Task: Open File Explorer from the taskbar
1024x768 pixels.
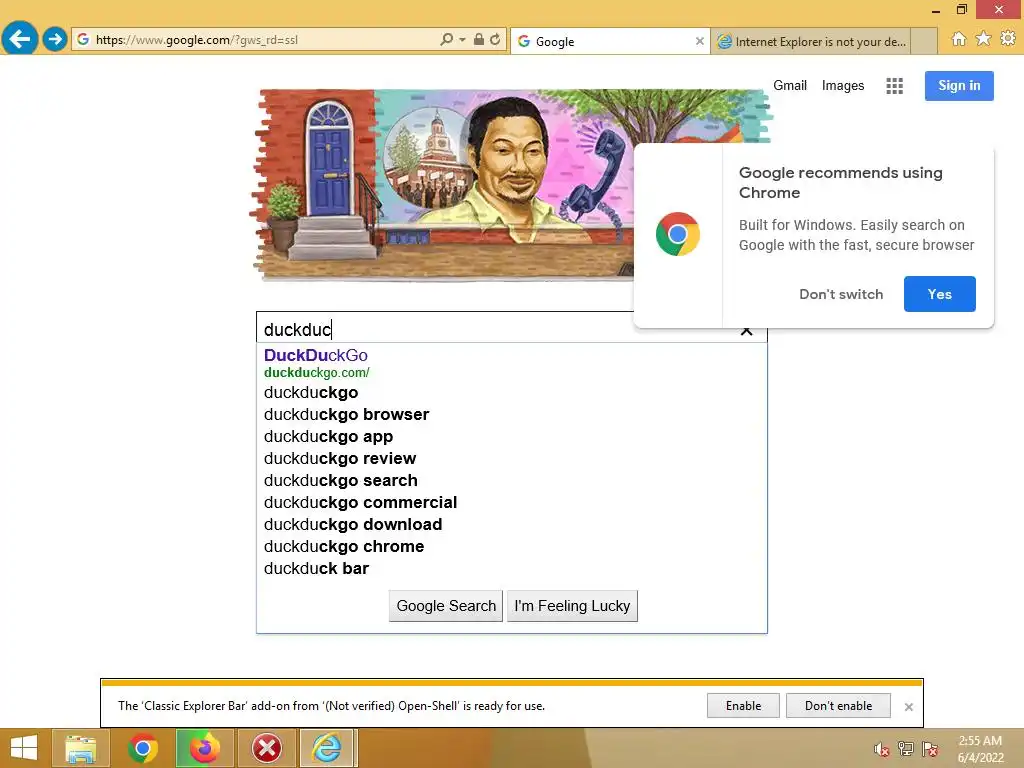Action: pos(81,748)
